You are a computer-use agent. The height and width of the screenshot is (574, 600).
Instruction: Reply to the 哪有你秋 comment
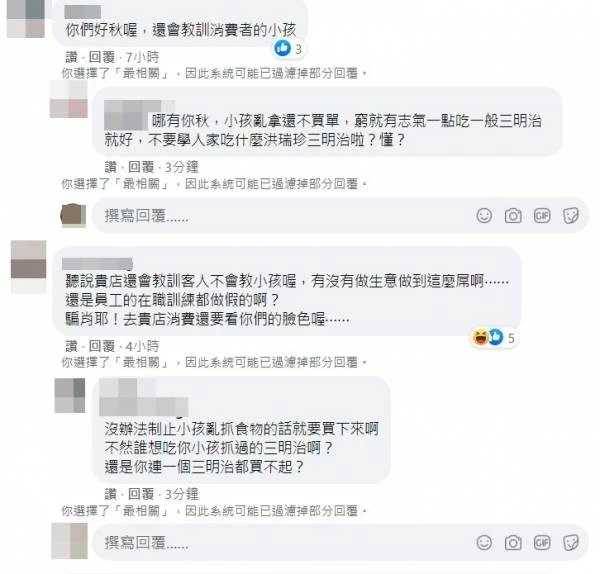141,167
